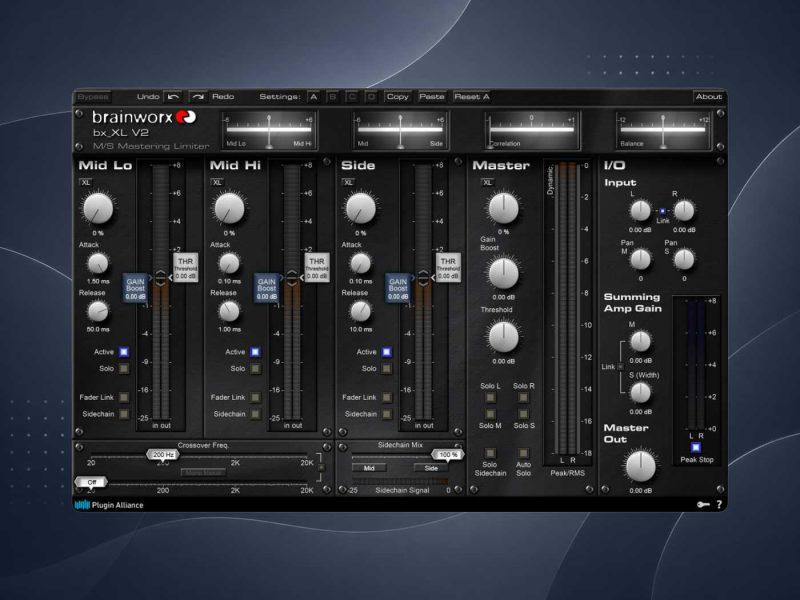Click the Mid Lo / Mid Hi meter

[x=269, y=131]
